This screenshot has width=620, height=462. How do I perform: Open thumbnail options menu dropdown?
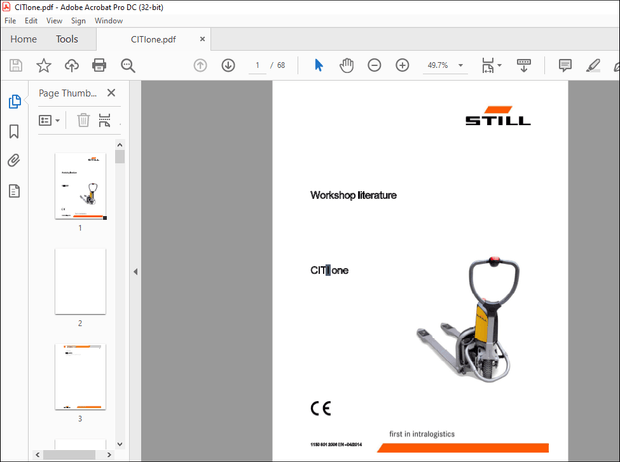click(x=49, y=120)
